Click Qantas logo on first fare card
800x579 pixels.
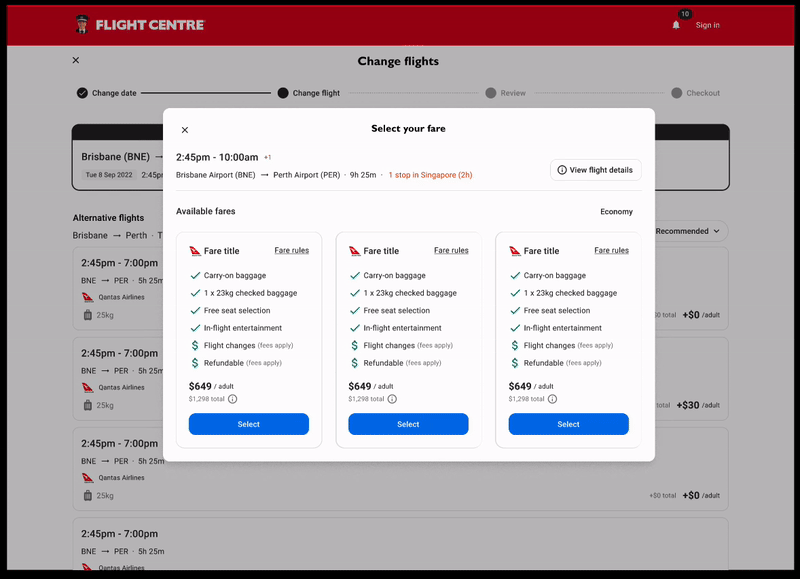(195, 250)
